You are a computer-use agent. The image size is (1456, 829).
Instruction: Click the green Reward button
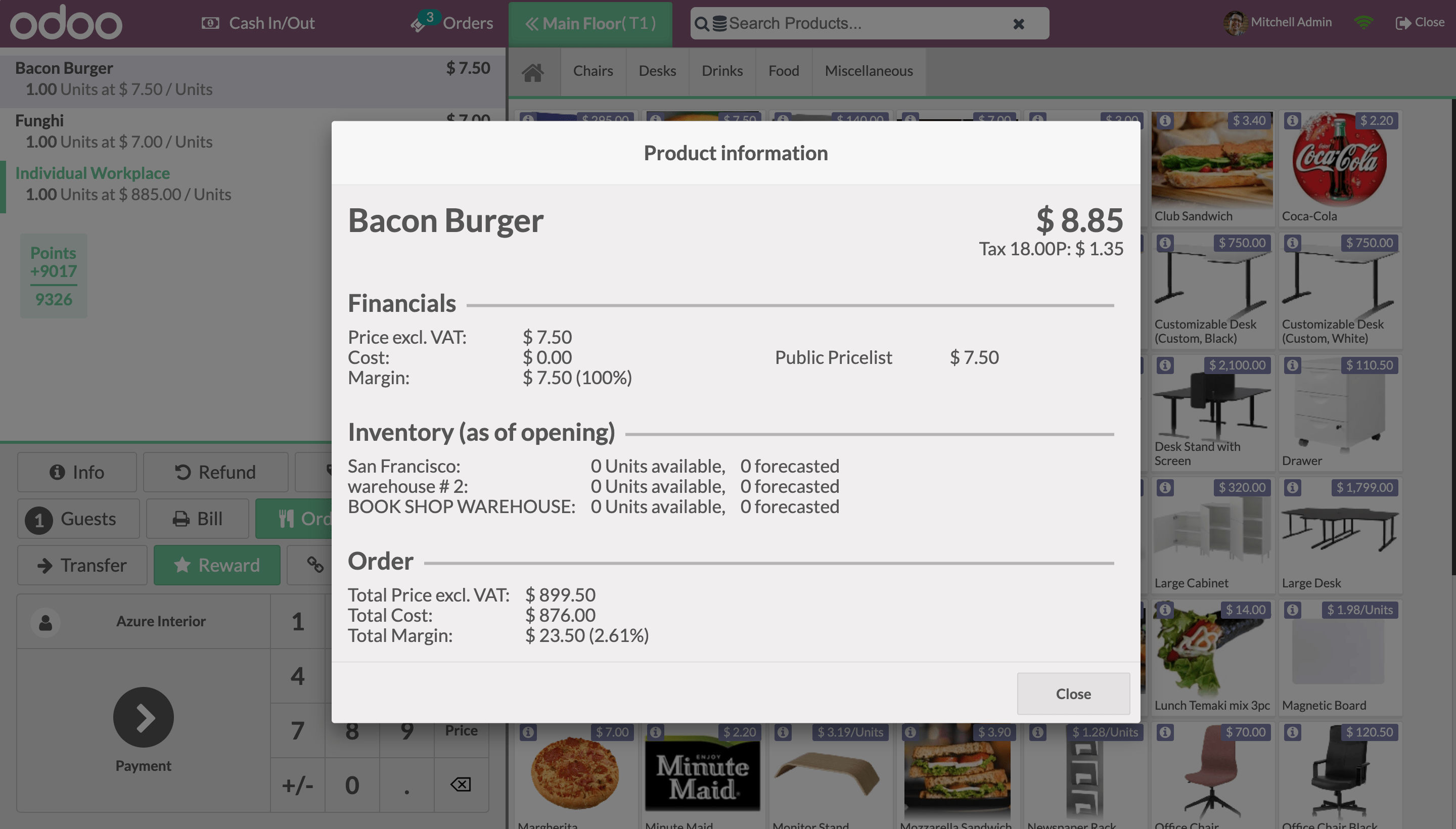click(216, 565)
